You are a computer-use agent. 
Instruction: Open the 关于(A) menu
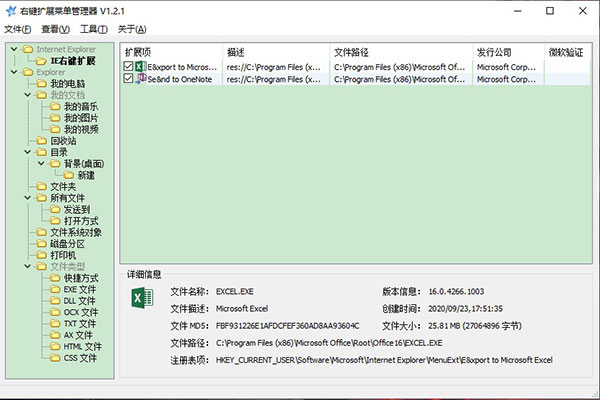(x=132, y=29)
